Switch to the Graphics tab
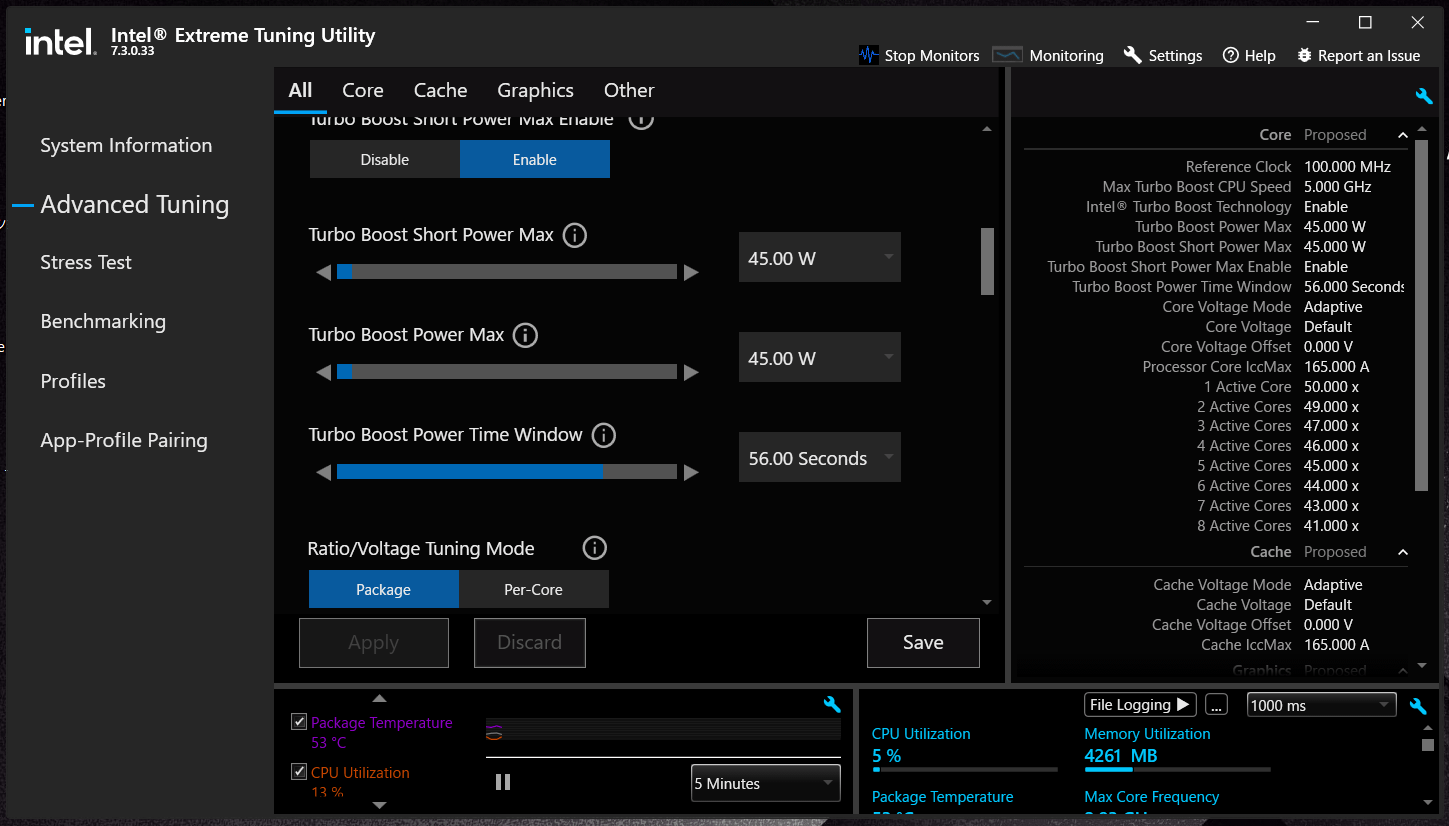This screenshot has height=826, width=1449. point(535,90)
